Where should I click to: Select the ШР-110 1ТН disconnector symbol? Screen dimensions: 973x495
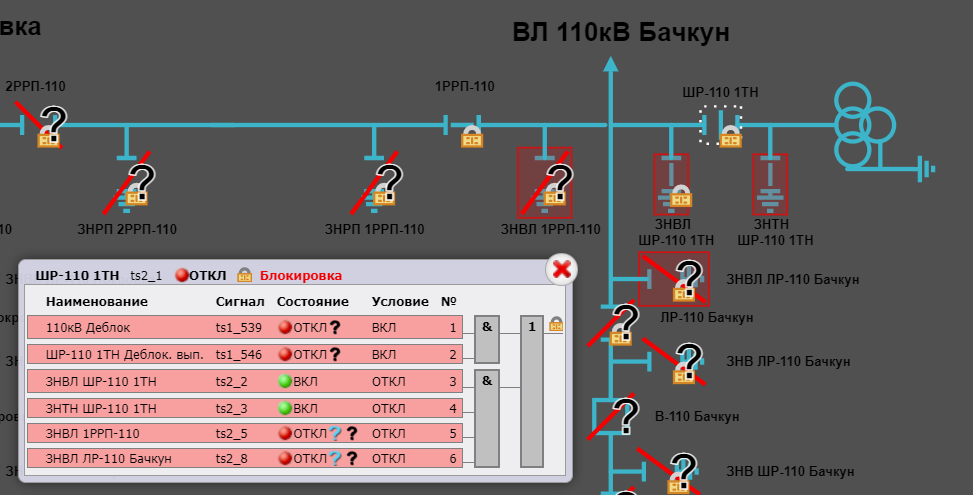(721, 125)
